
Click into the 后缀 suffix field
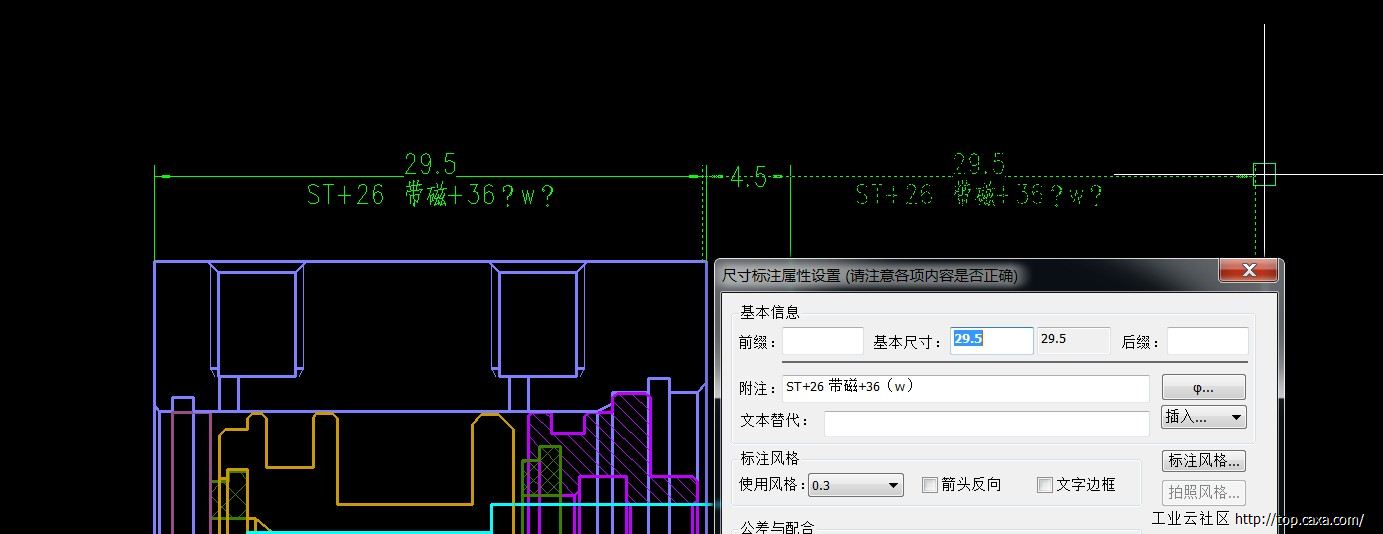[1207, 341]
